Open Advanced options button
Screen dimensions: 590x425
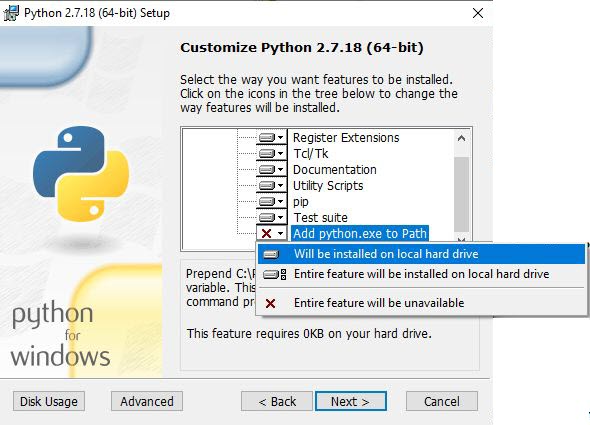coord(147,401)
